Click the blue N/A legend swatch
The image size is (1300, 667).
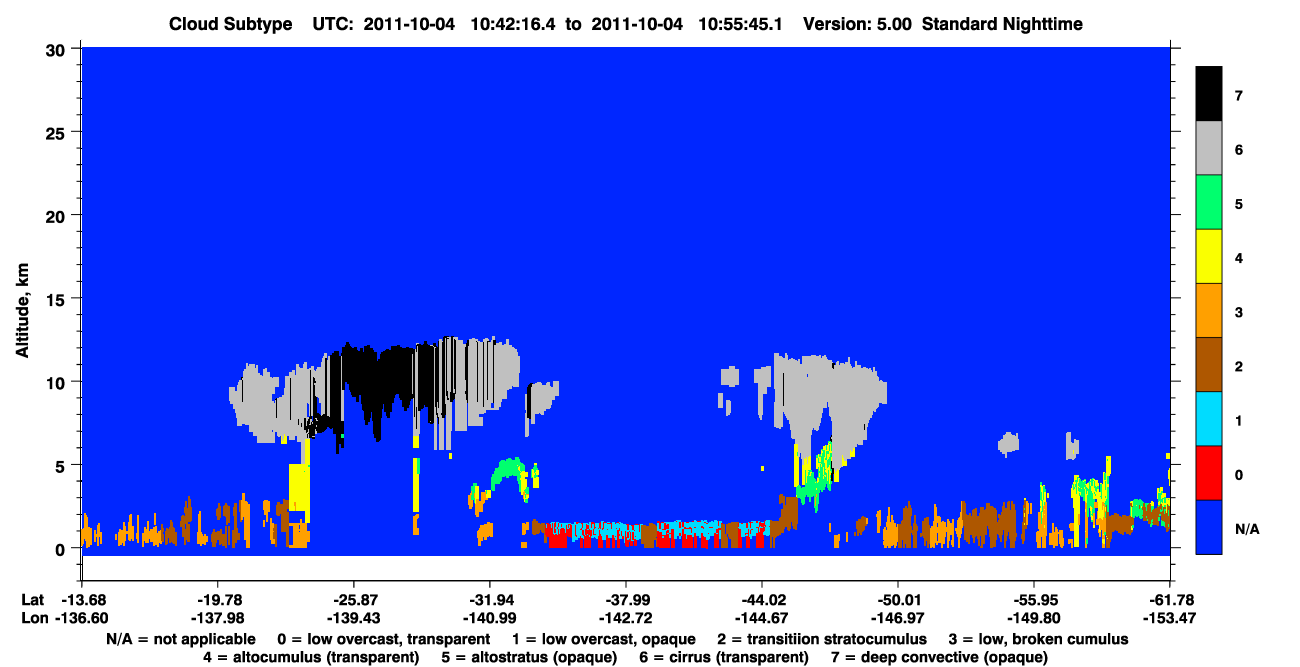[1209, 527]
